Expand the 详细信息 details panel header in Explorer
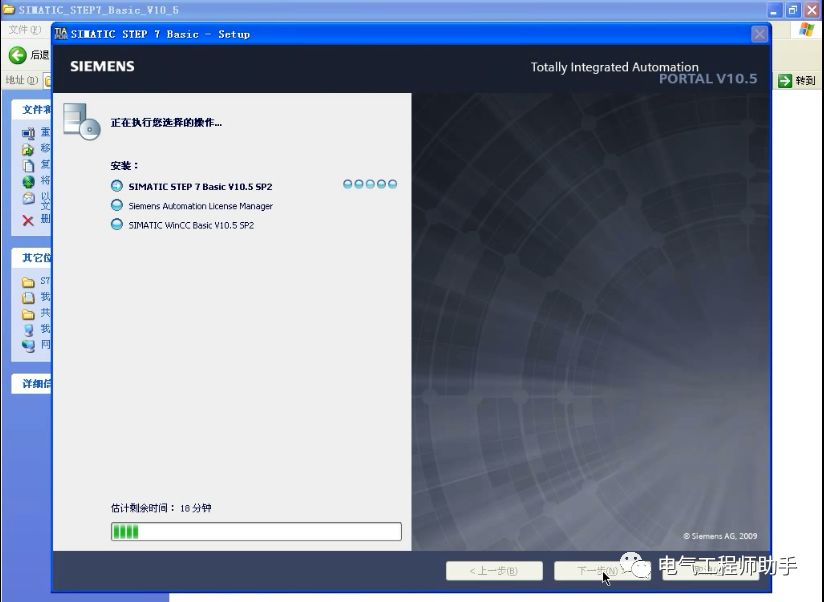 pos(32,383)
